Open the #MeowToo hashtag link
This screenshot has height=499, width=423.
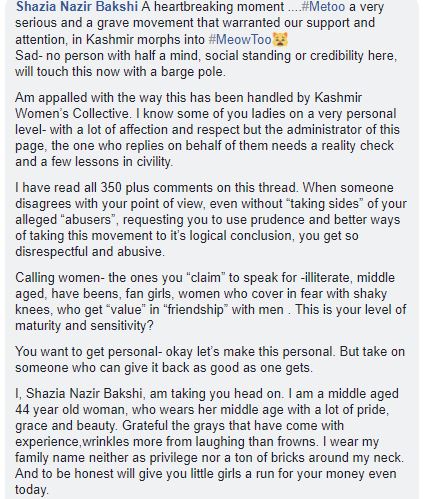[240, 39]
